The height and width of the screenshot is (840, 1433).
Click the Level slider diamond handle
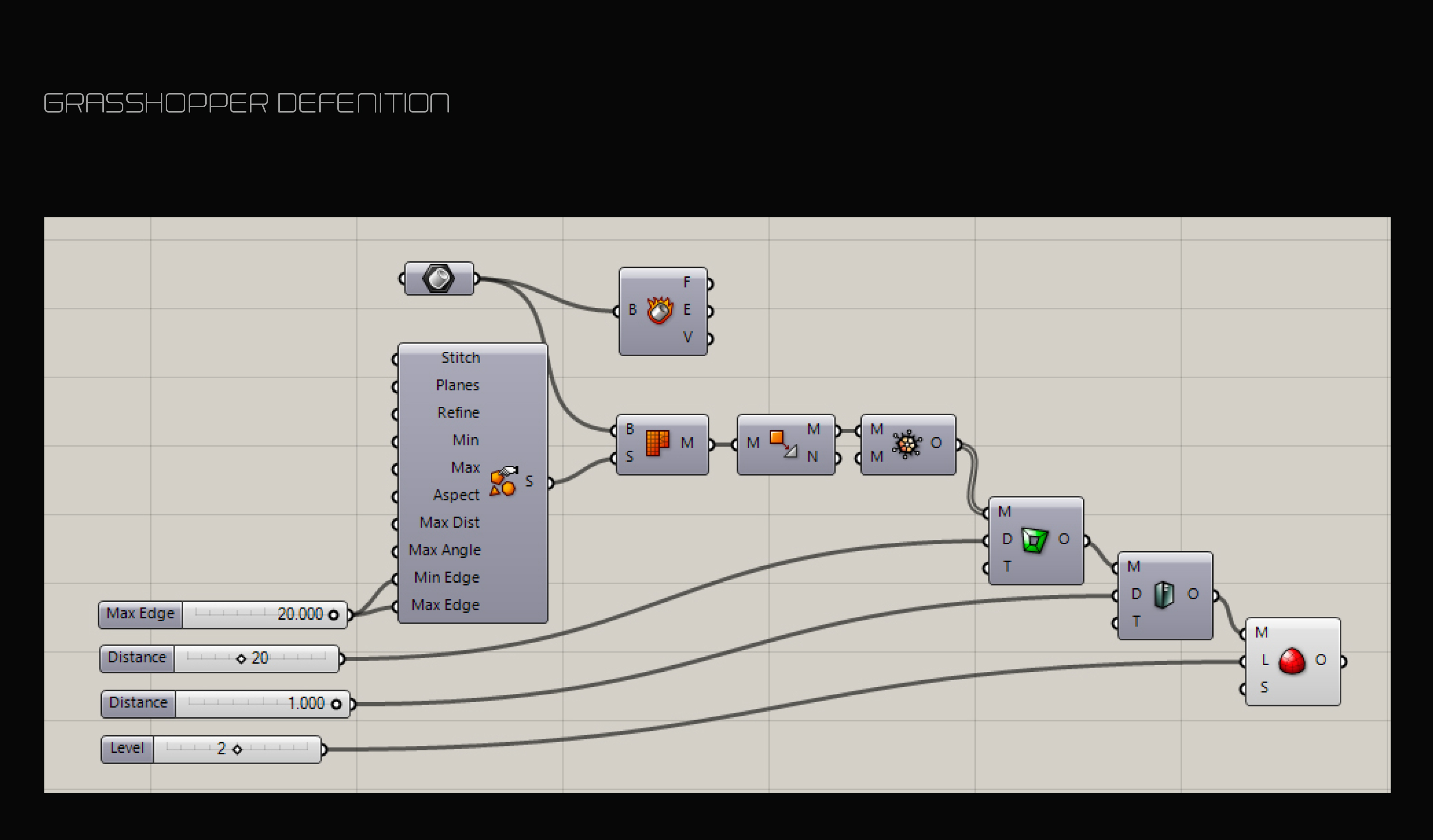click(238, 750)
